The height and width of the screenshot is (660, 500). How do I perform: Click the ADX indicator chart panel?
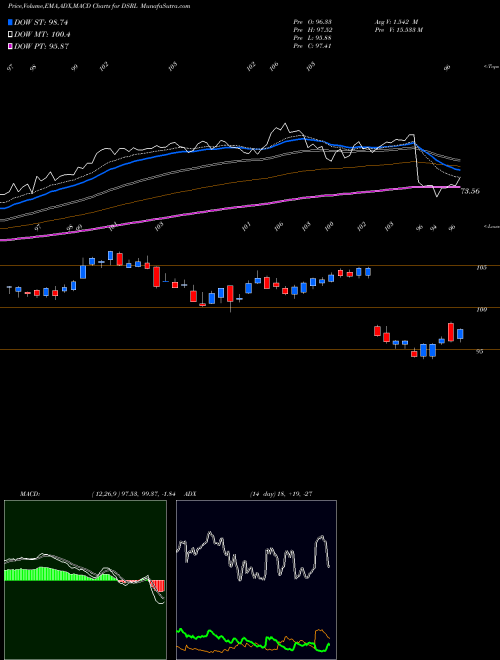tap(256, 580)
